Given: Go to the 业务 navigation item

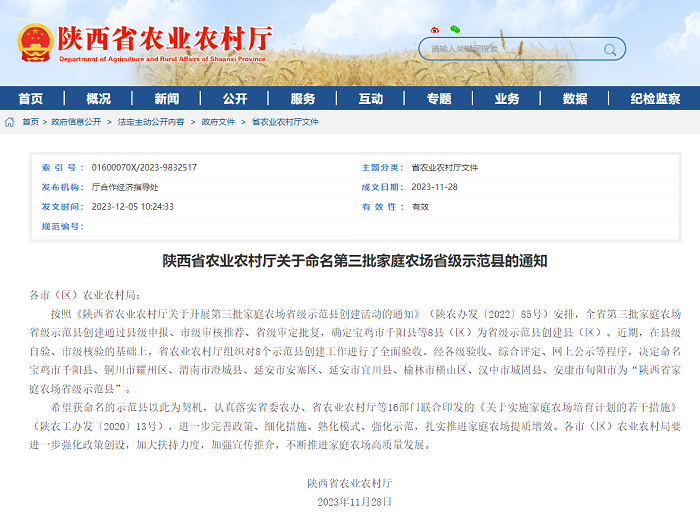Looking at the screenshot, I should (507, 99).
